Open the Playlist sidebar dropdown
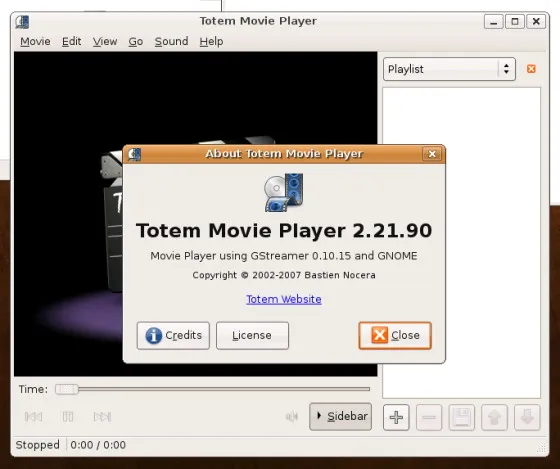Screen dimensions: 560x469 [x=449, y=69]
